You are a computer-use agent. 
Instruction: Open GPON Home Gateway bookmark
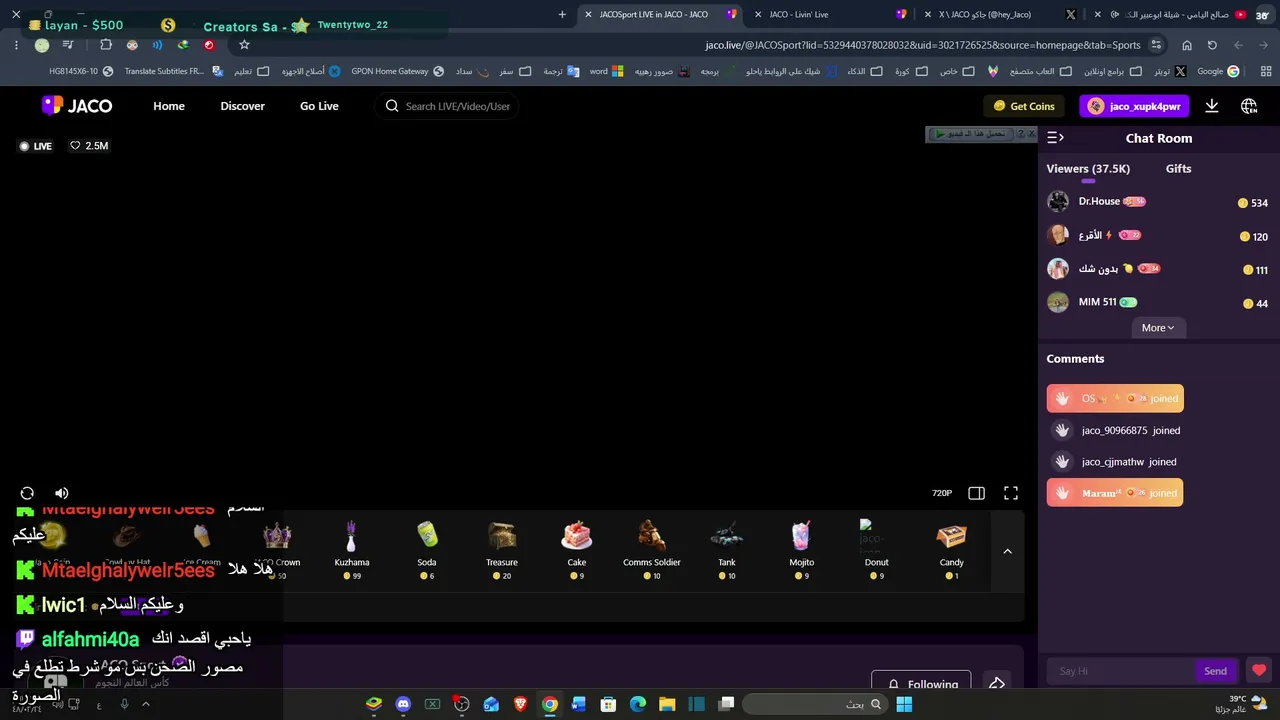398,72
